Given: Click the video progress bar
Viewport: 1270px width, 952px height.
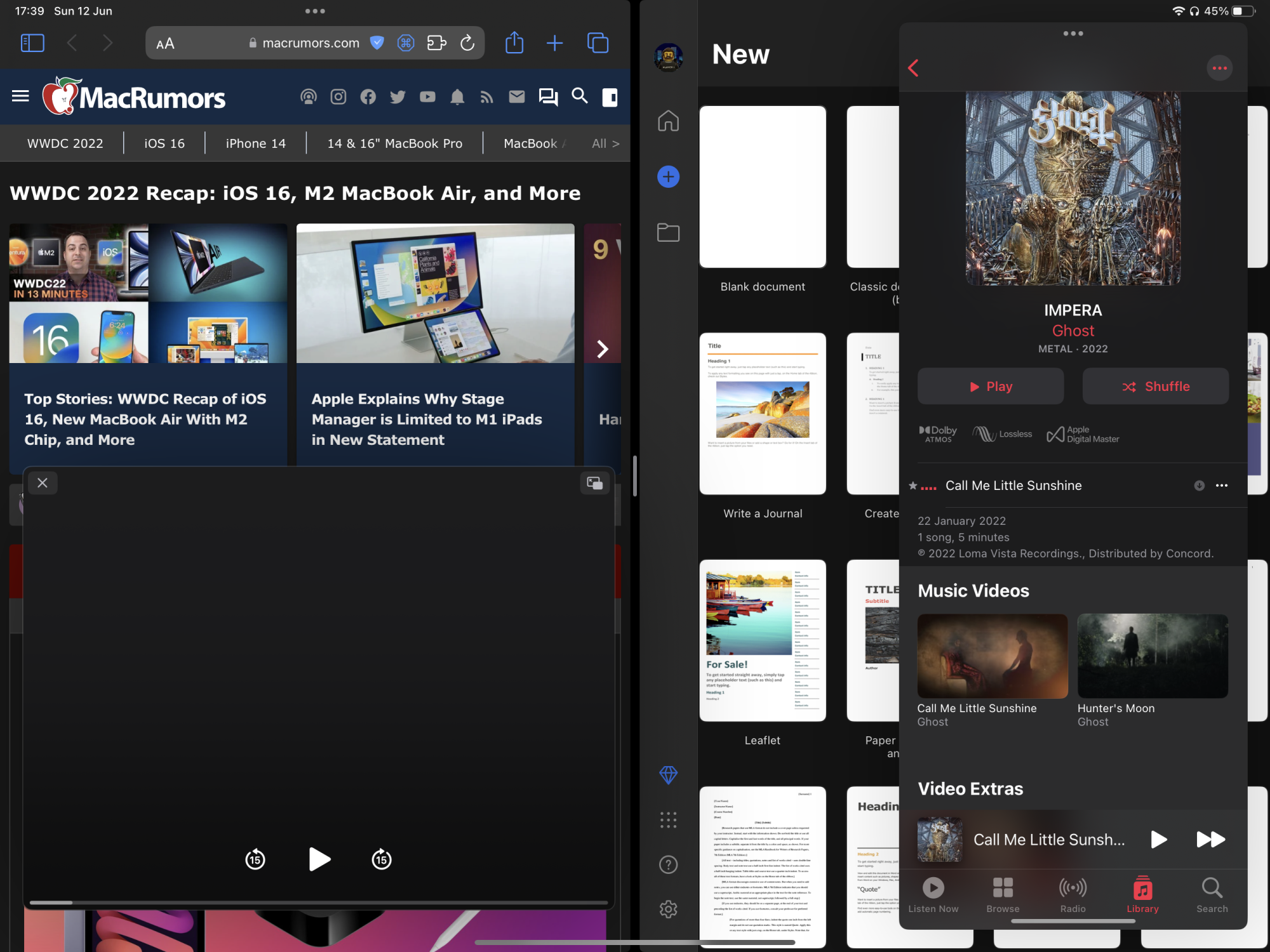Looking at the screenshot, I should tap(319, 902).
